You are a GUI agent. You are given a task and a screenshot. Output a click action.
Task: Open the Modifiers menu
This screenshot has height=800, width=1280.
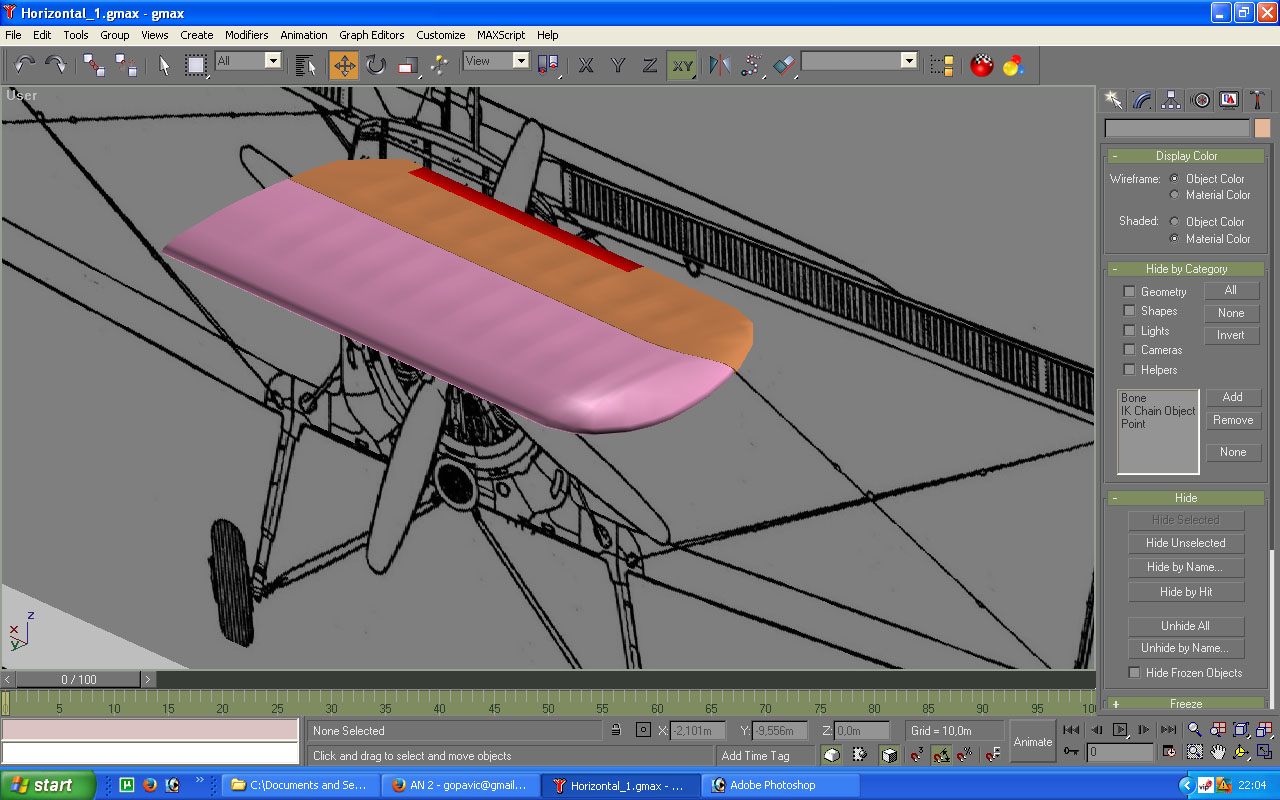coord(246,35)
